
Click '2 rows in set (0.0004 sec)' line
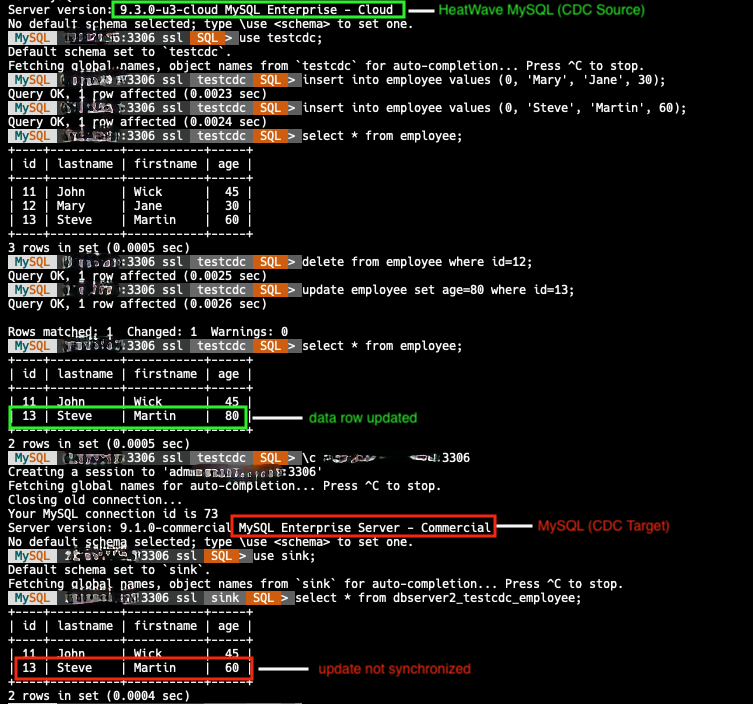[98, 696]
